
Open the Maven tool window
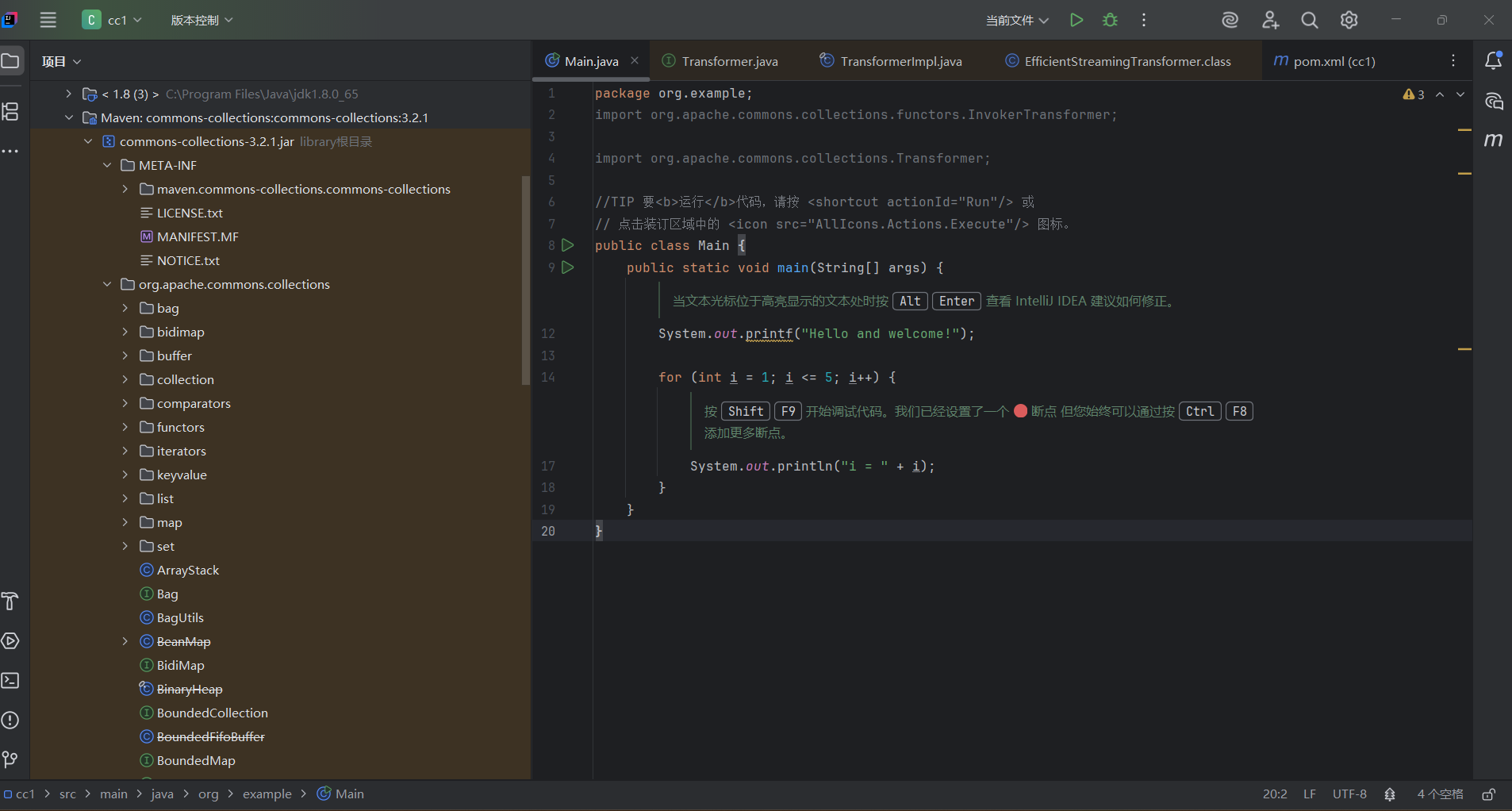click(1493, 140)
